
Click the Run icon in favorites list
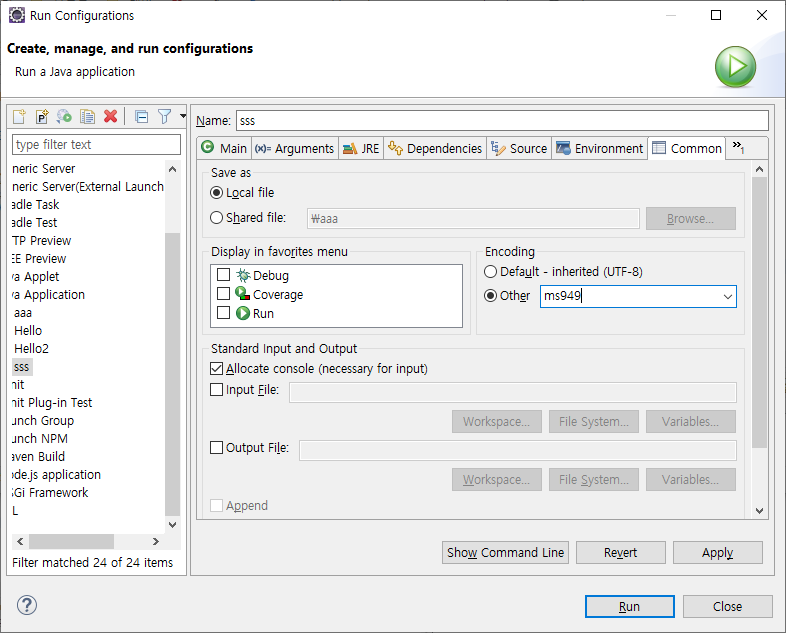[x=243, y=313]
